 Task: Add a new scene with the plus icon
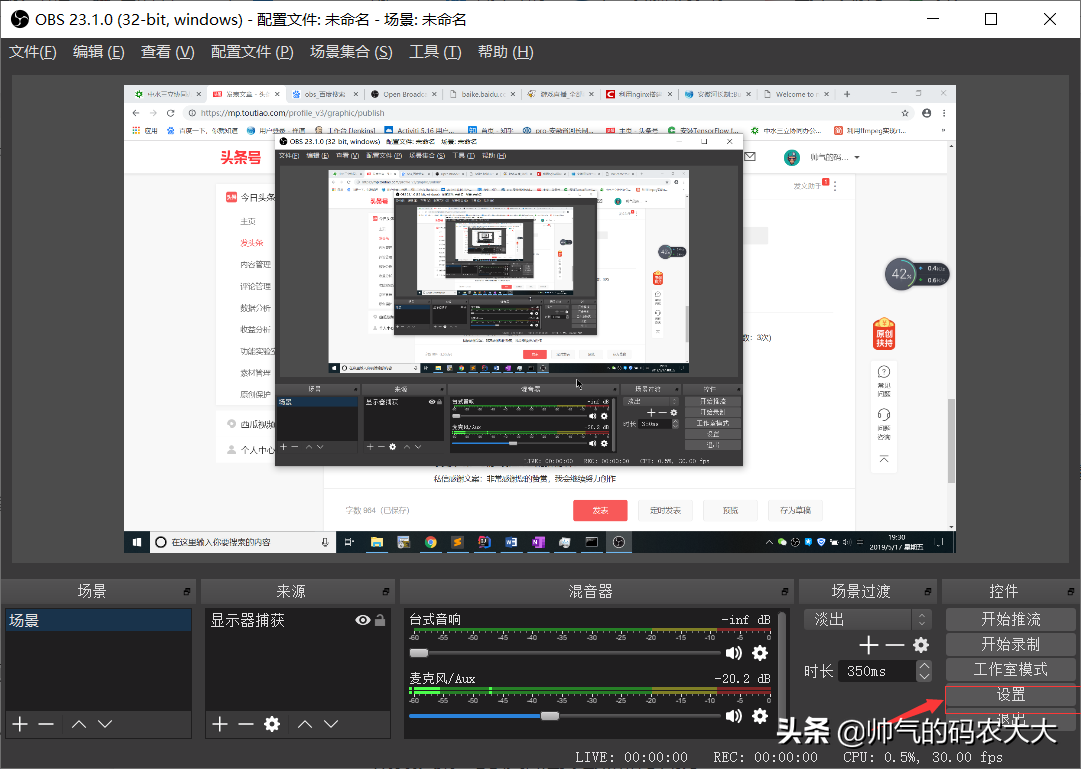click(21, 724)
